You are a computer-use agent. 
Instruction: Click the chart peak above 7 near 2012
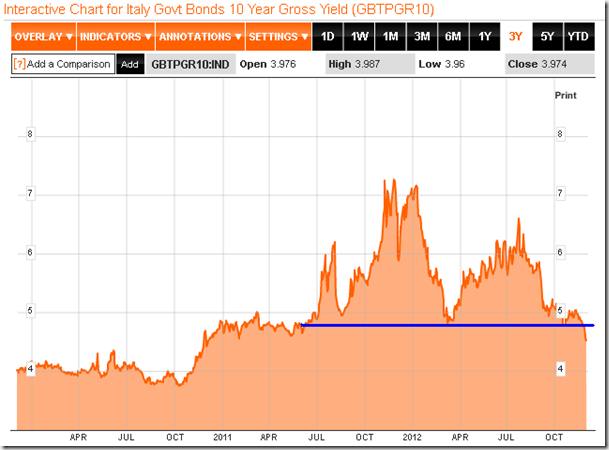click(386, 182)
